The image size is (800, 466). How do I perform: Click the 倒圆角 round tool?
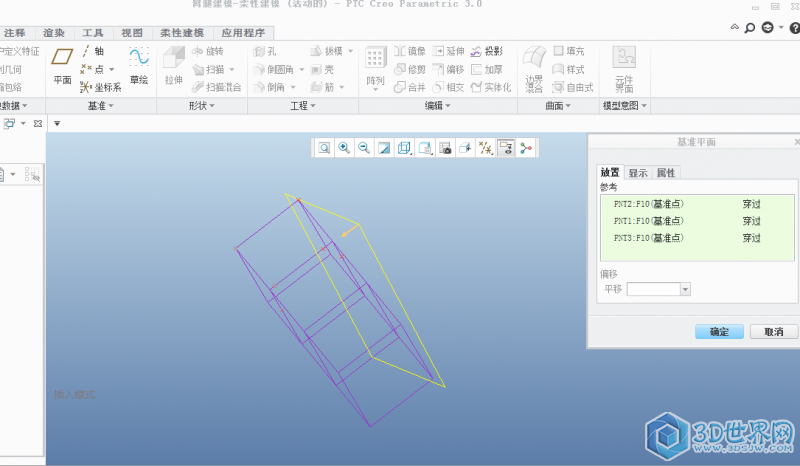pyautogui.click(x=274, y=69)
